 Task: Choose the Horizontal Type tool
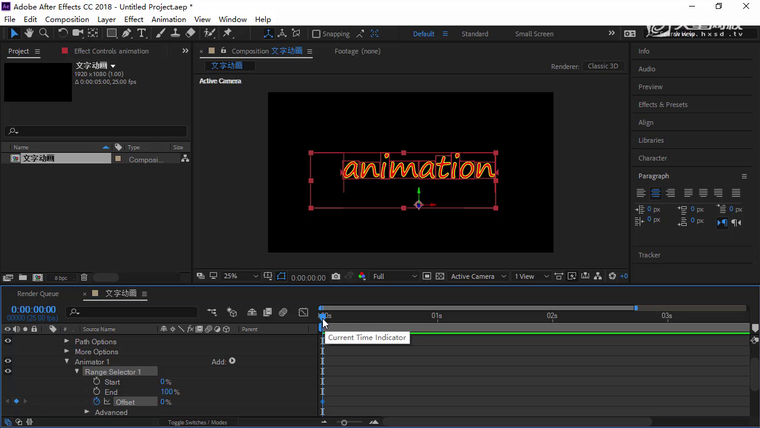142,33
